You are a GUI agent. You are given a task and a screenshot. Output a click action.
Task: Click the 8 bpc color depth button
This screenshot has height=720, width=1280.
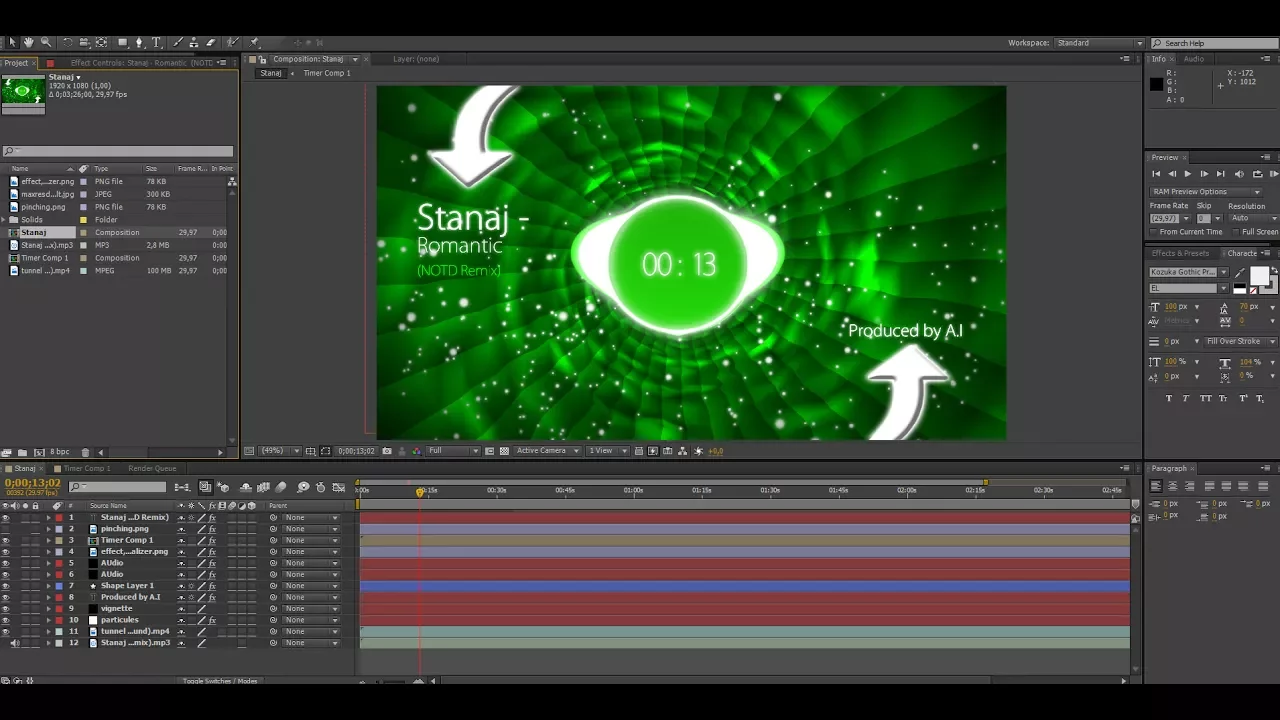(60, 452)
